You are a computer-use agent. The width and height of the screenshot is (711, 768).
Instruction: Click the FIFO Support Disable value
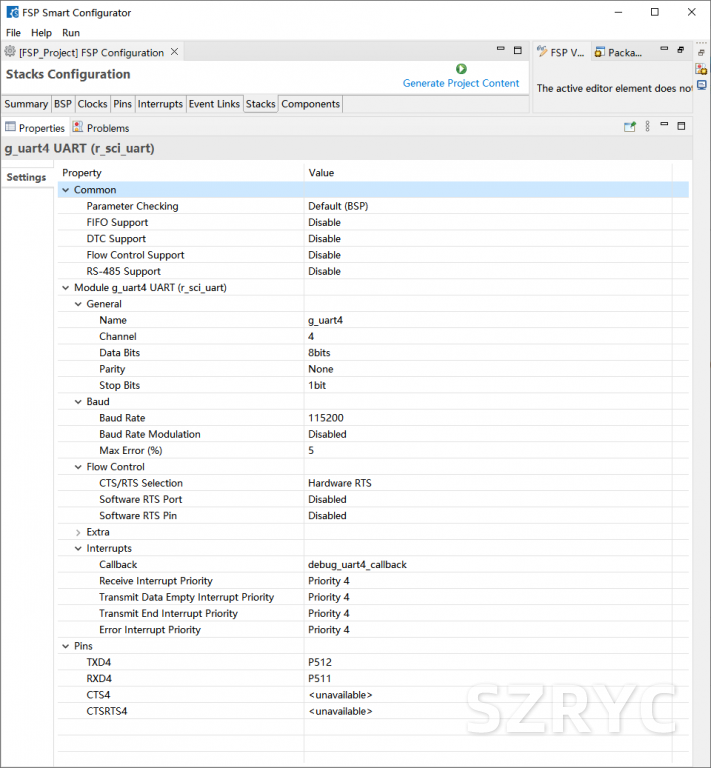324,223
